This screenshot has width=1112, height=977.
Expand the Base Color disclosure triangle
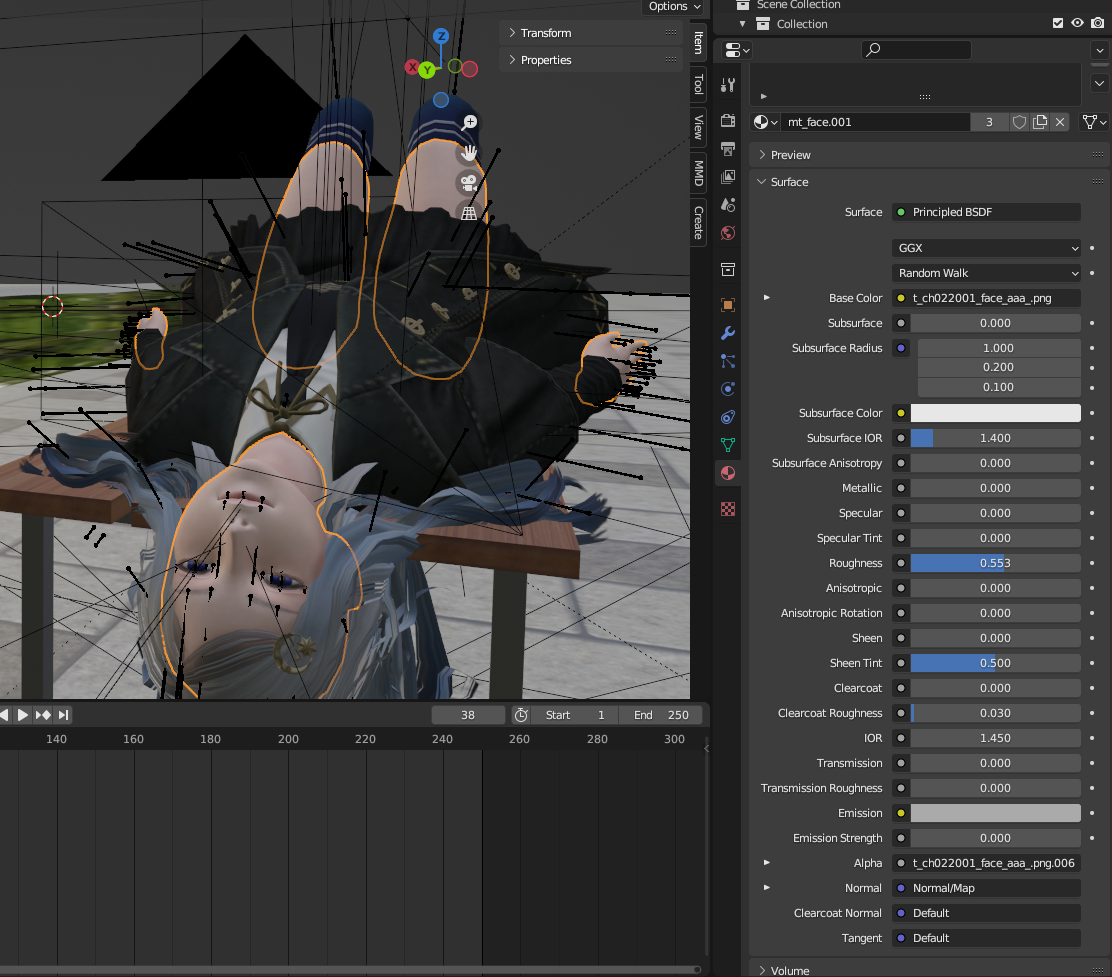pyautogui.click(x=767, y=298)
